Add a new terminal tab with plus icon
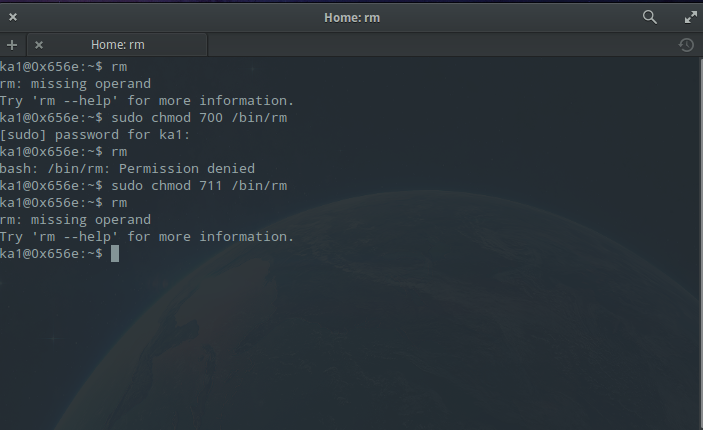The width and height of the screenshot is (703, 430). (x=12, y=45)
